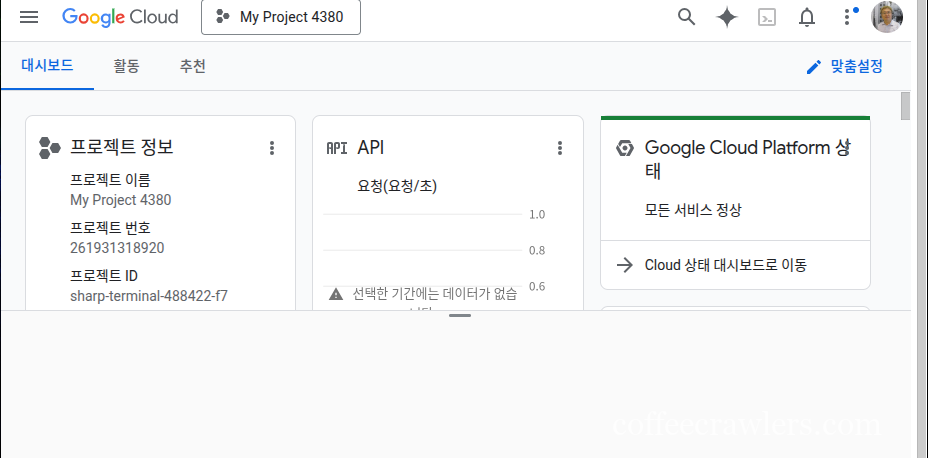
Task: Click the user account avatar
Action: coord(887,17)
